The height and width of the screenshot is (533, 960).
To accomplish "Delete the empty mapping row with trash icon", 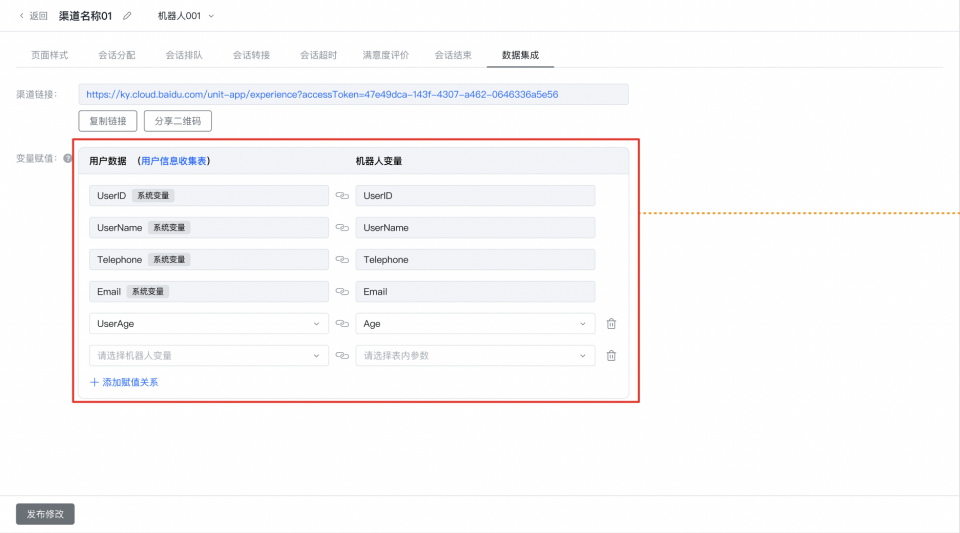I will pyautogui.click(x=611, y=356).
